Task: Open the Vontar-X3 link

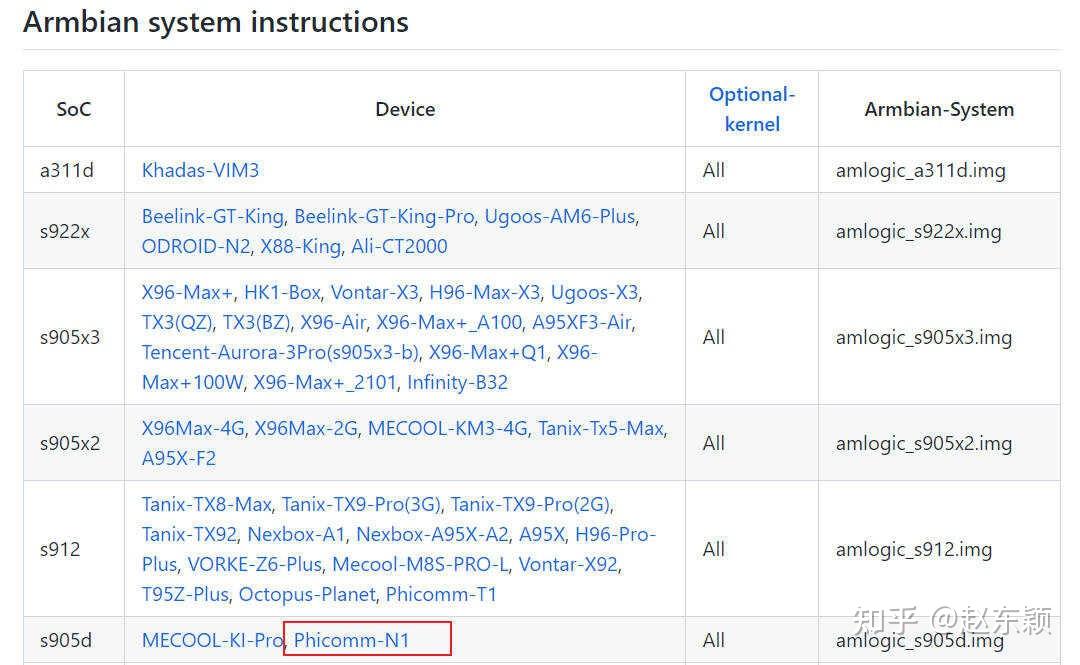Action: pyautogui.click(x=375, y=292)
